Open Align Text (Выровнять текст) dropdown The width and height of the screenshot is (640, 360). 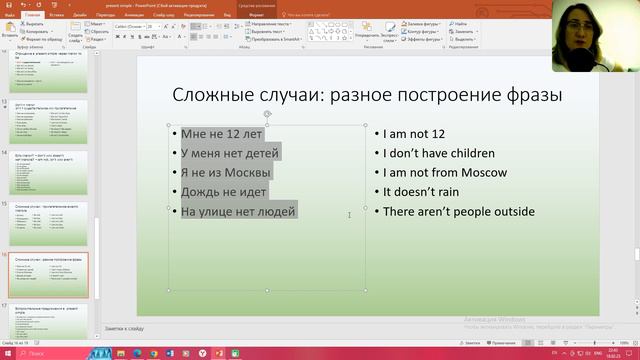tap(265, 31)
